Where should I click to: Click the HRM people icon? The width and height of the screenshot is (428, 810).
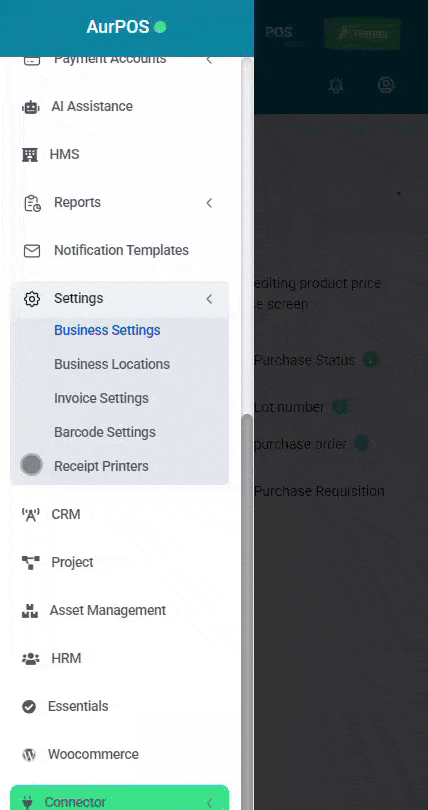coord(30,659)
